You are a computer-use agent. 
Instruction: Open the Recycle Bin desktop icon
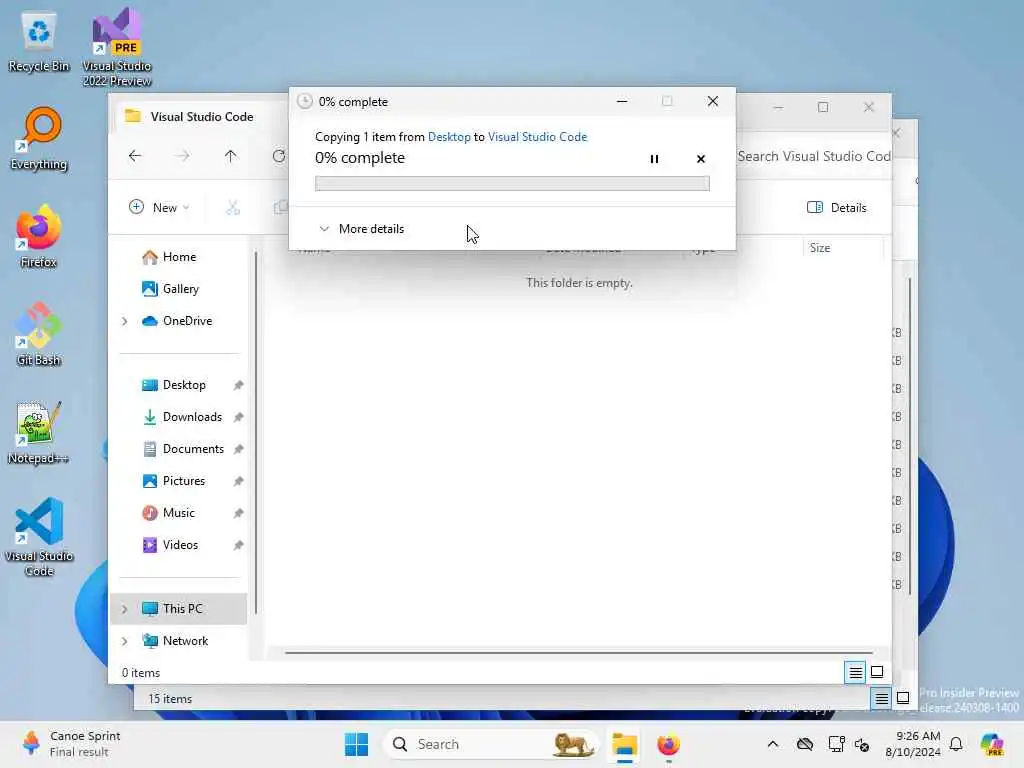click(39, 42)
